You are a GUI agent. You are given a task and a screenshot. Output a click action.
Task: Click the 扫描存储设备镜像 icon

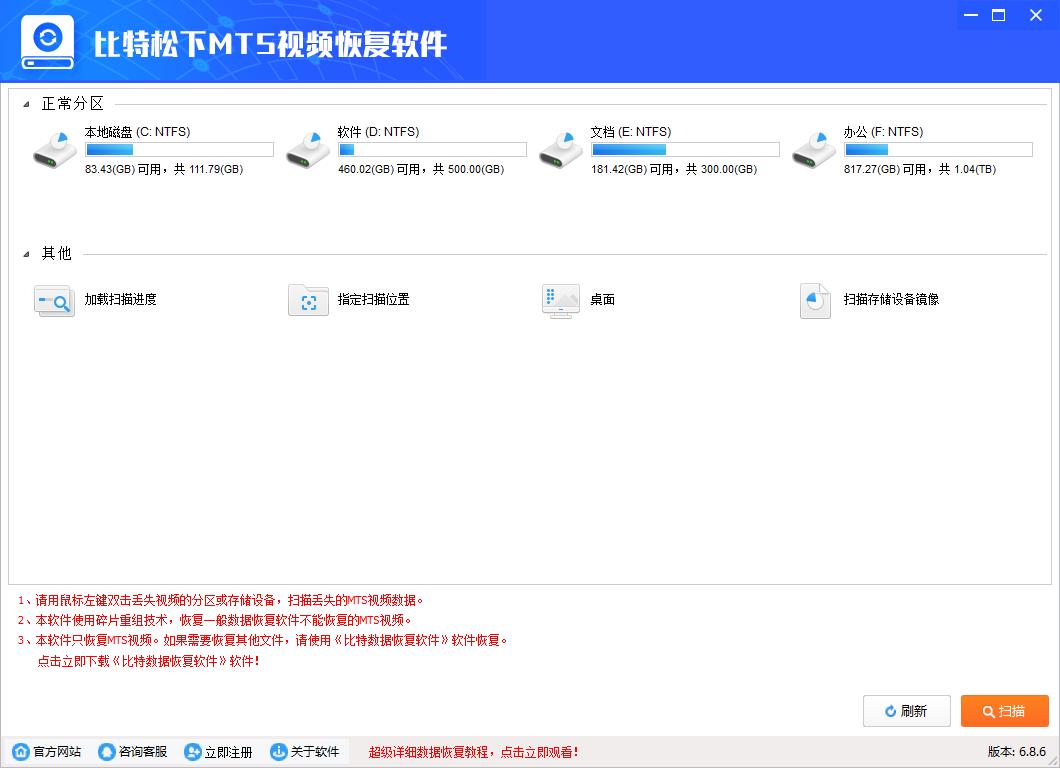[x=814, y=300]
